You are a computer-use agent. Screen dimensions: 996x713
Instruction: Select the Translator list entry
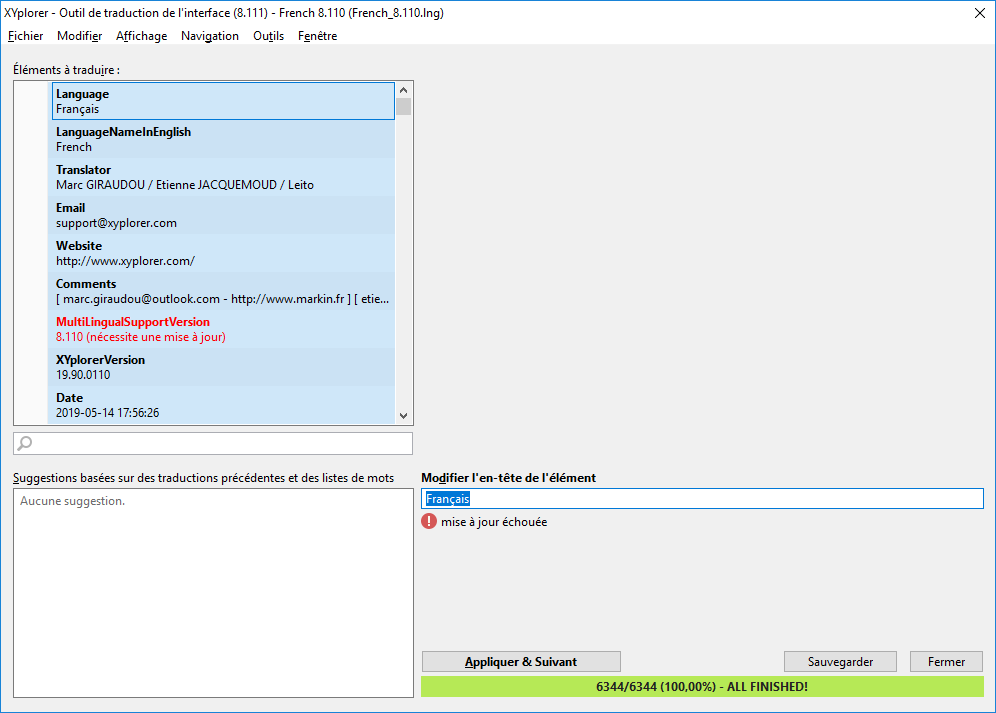222,177
